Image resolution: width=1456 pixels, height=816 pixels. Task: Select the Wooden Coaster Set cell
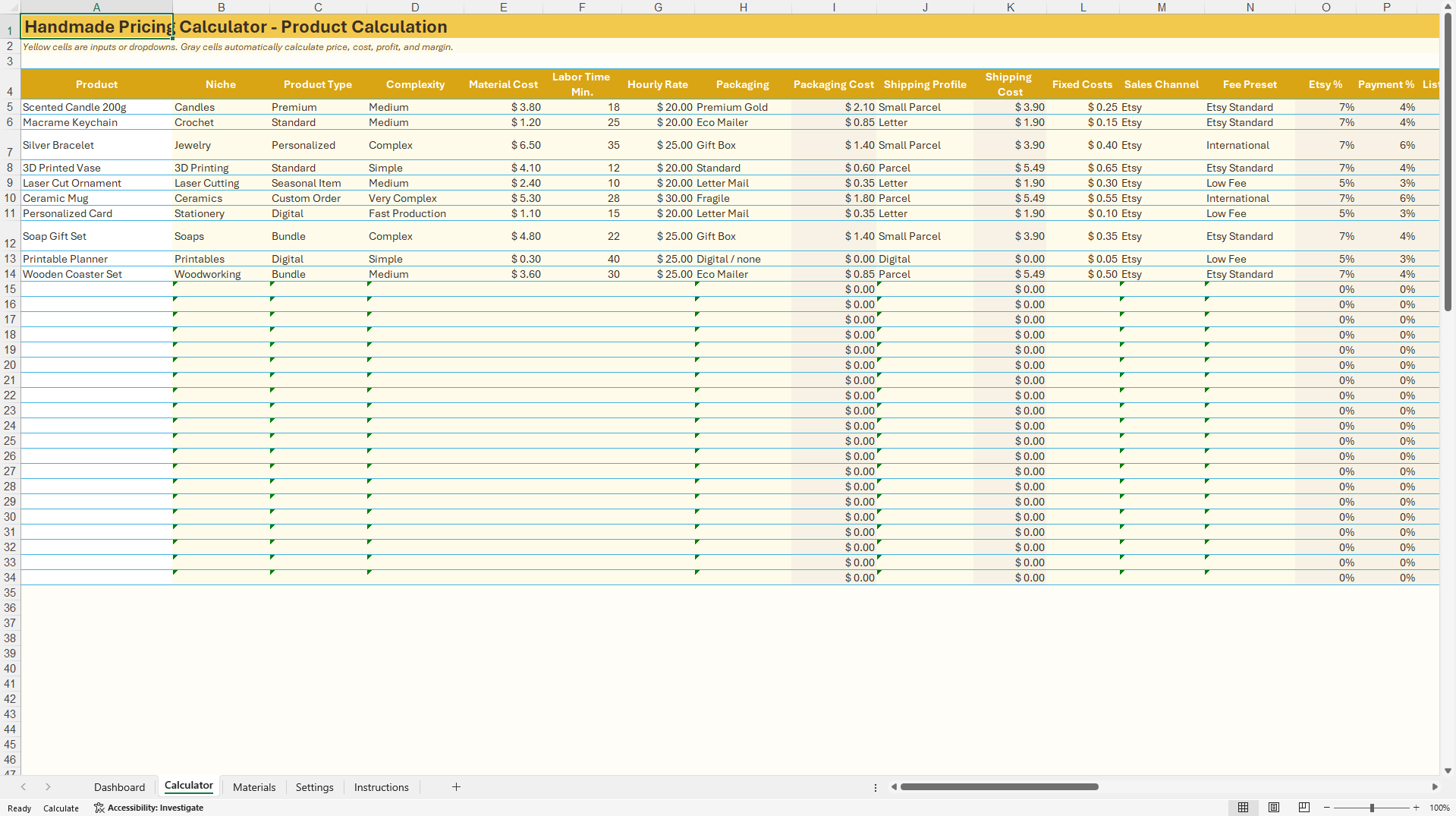point(96,274)
